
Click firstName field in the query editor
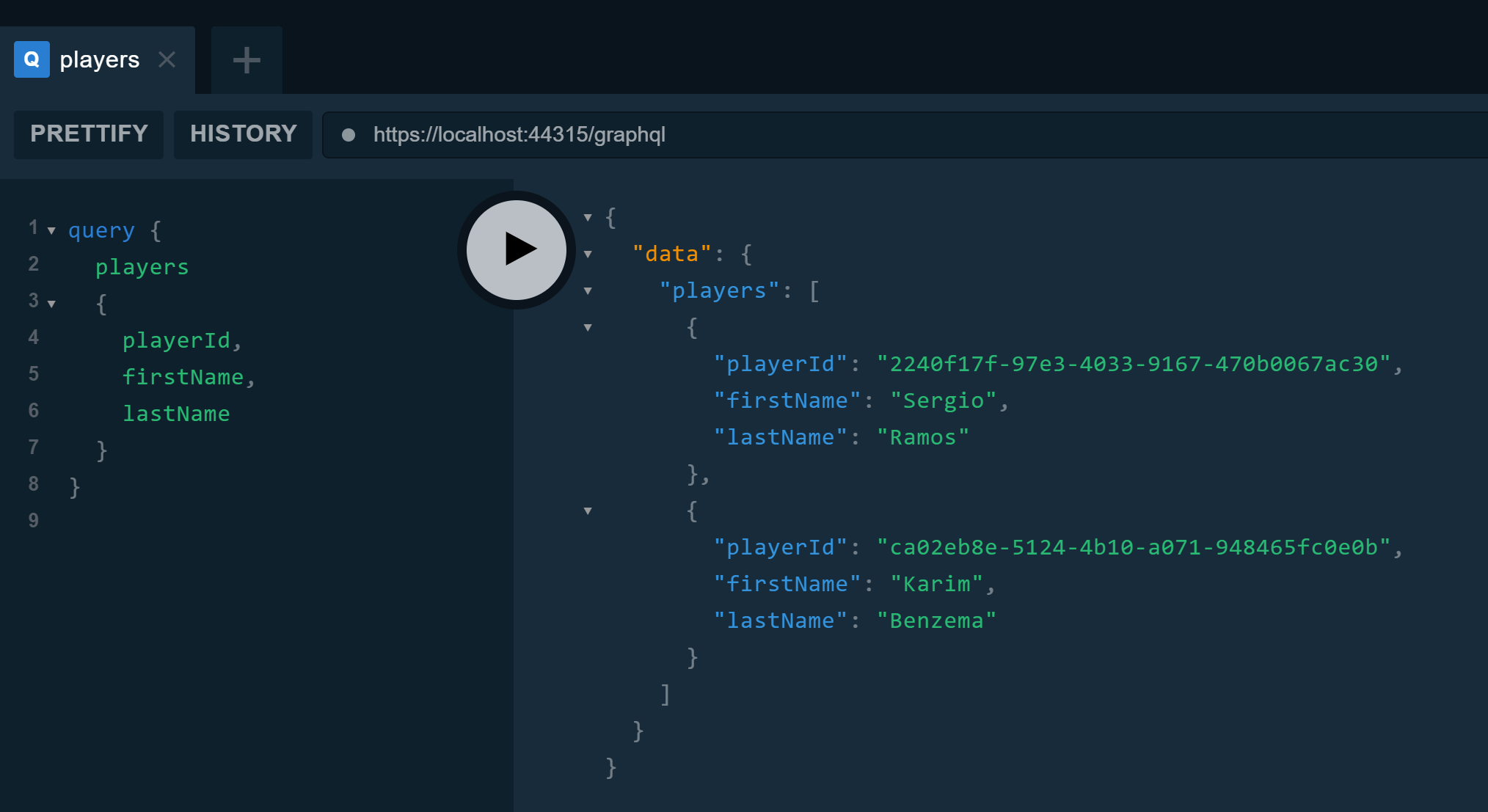pyautogui.click(x=183, y=377)
